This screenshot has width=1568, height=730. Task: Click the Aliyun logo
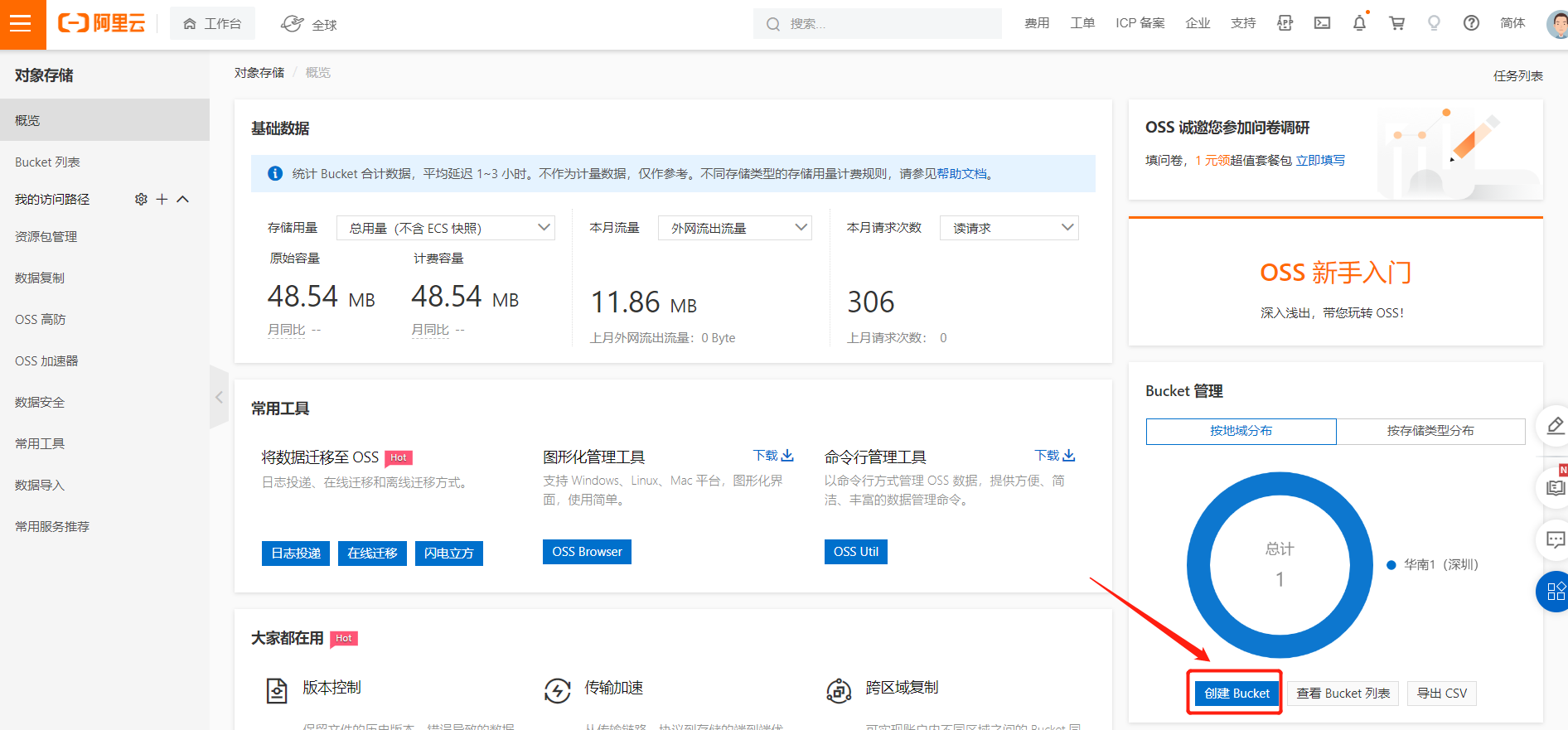pos(101,23)
